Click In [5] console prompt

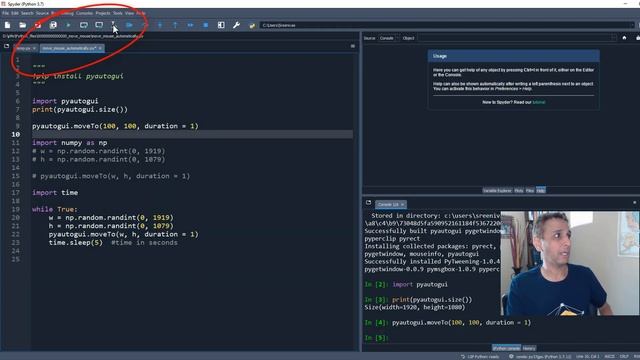(x=376, y=338)
